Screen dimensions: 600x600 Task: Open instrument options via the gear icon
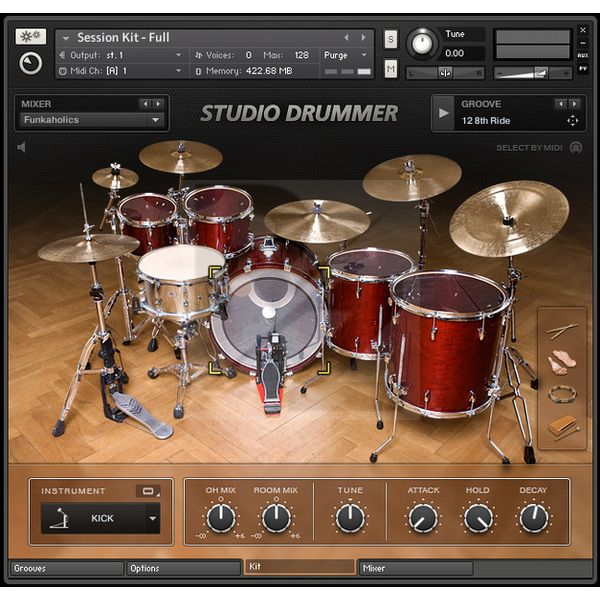click(31, 37)
